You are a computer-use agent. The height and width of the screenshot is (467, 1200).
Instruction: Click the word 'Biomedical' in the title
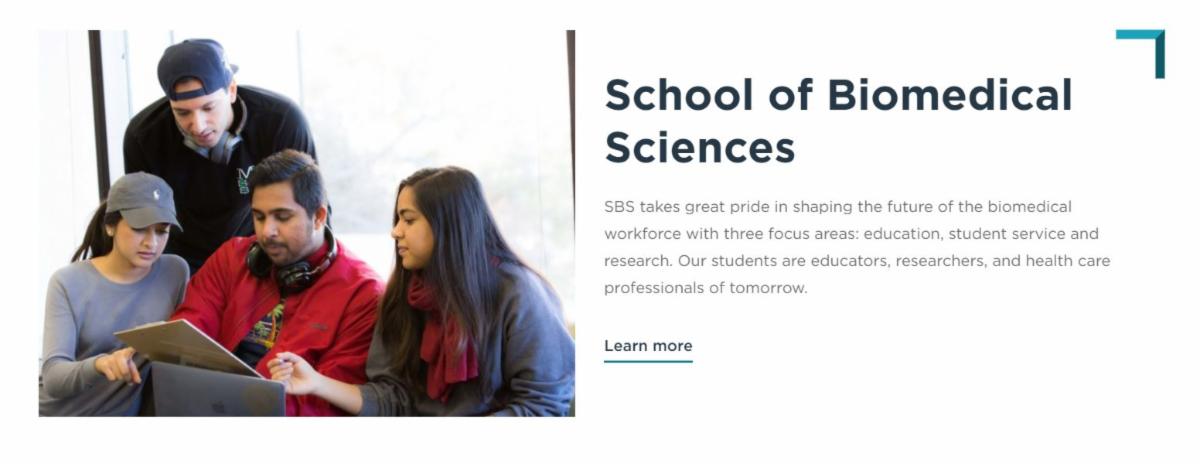click(949, 95)
